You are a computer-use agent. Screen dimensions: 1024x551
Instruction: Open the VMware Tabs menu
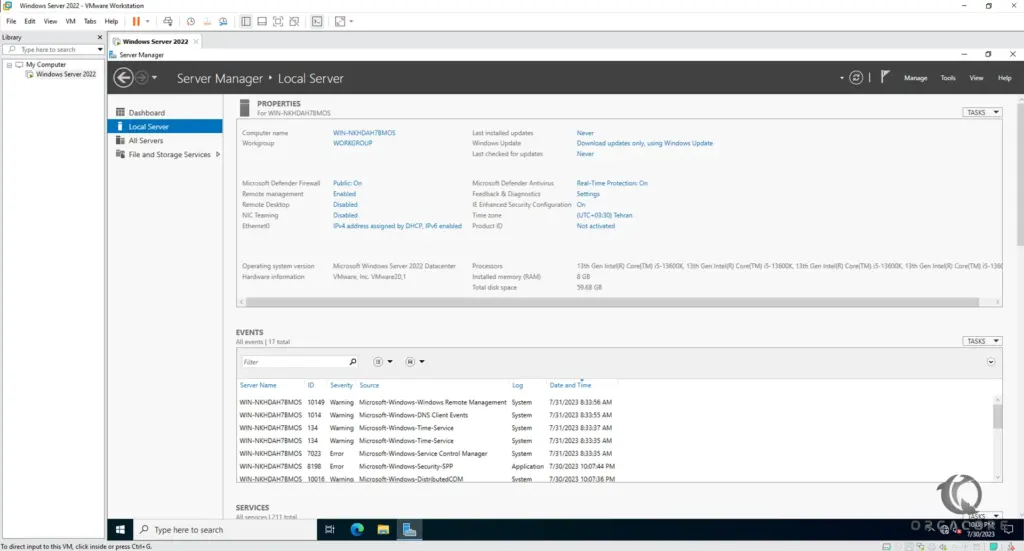(90, 22)
